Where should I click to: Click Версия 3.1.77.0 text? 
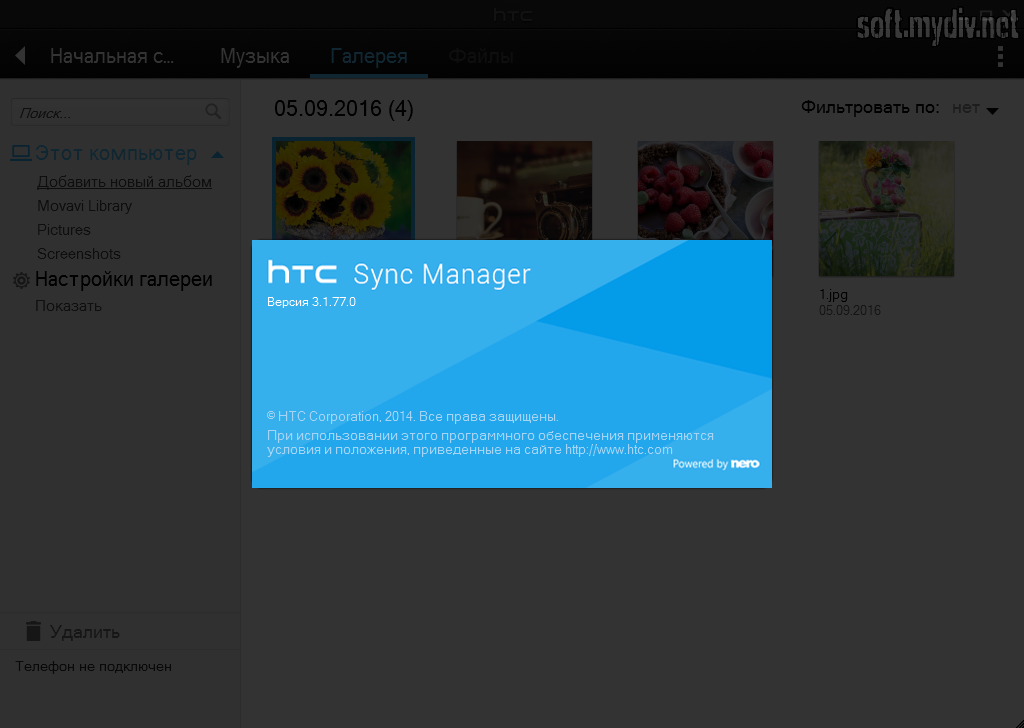pos(312,302)
